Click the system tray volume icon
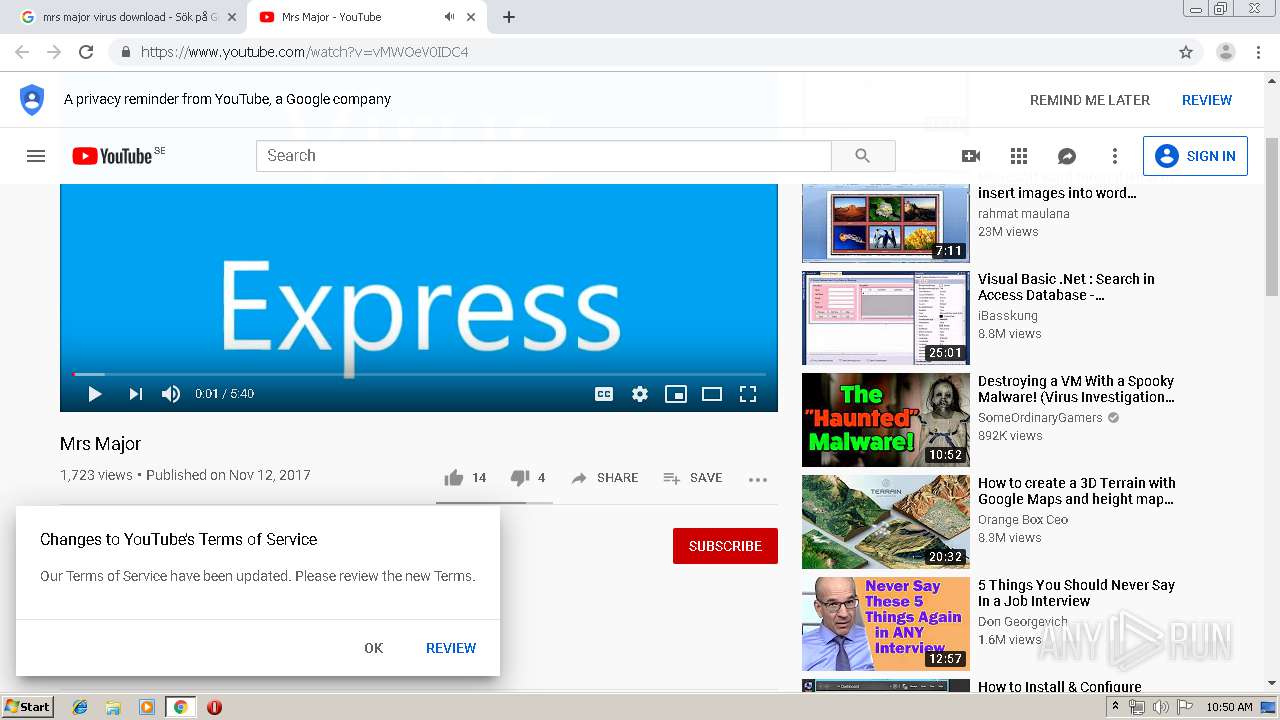The image size is (1280, 720). [1160, 707]
